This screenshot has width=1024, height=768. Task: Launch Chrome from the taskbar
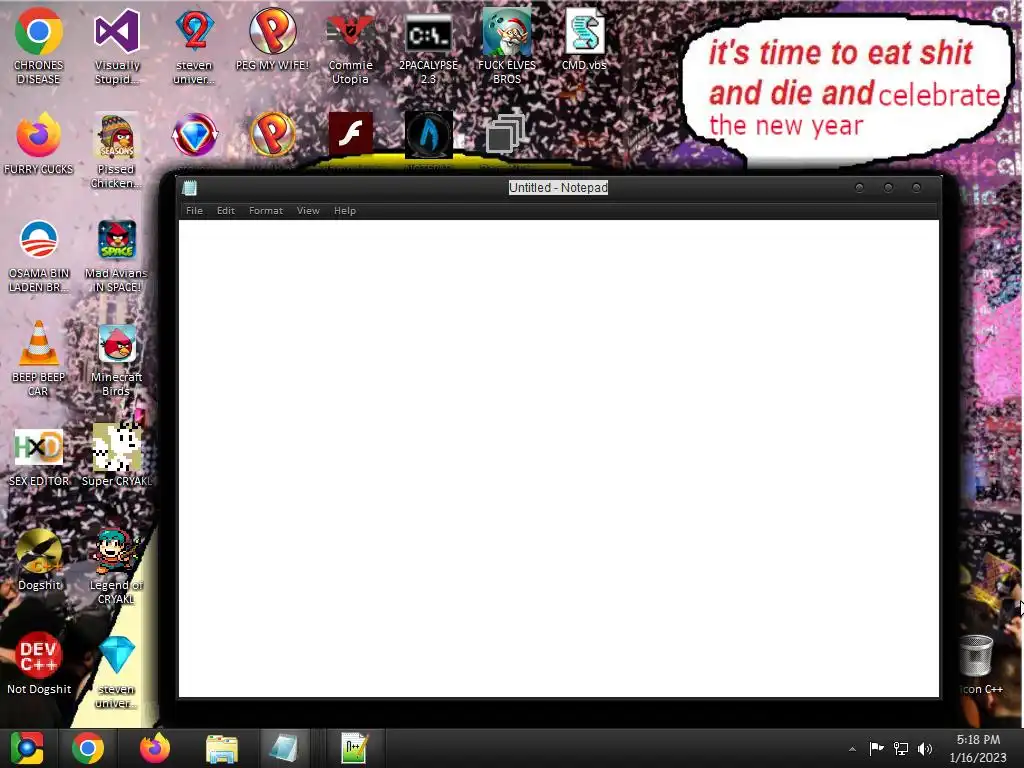[x=88, y=748]
